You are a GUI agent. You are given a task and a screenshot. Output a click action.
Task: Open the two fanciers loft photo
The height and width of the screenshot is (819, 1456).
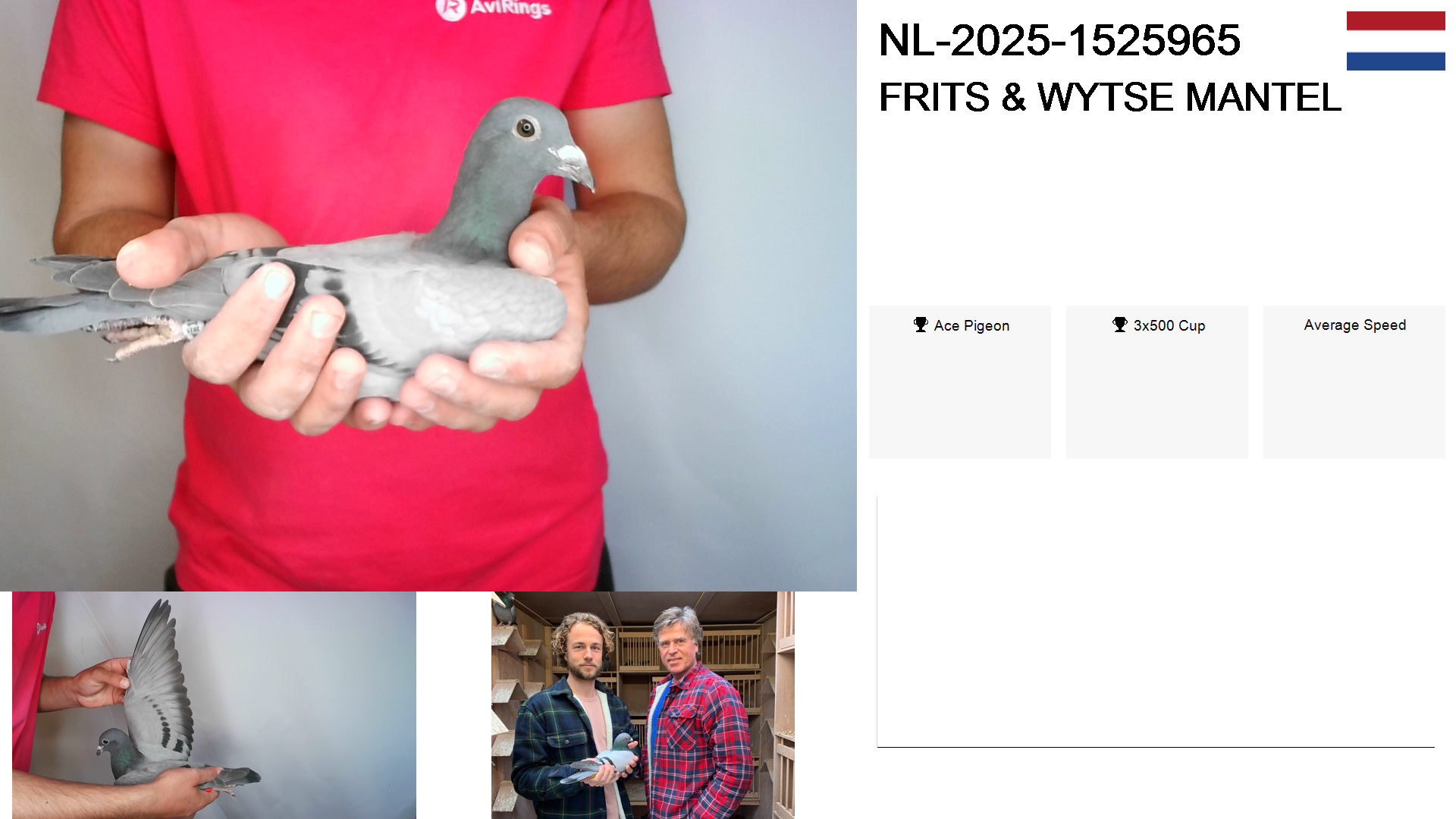[643, 705]
